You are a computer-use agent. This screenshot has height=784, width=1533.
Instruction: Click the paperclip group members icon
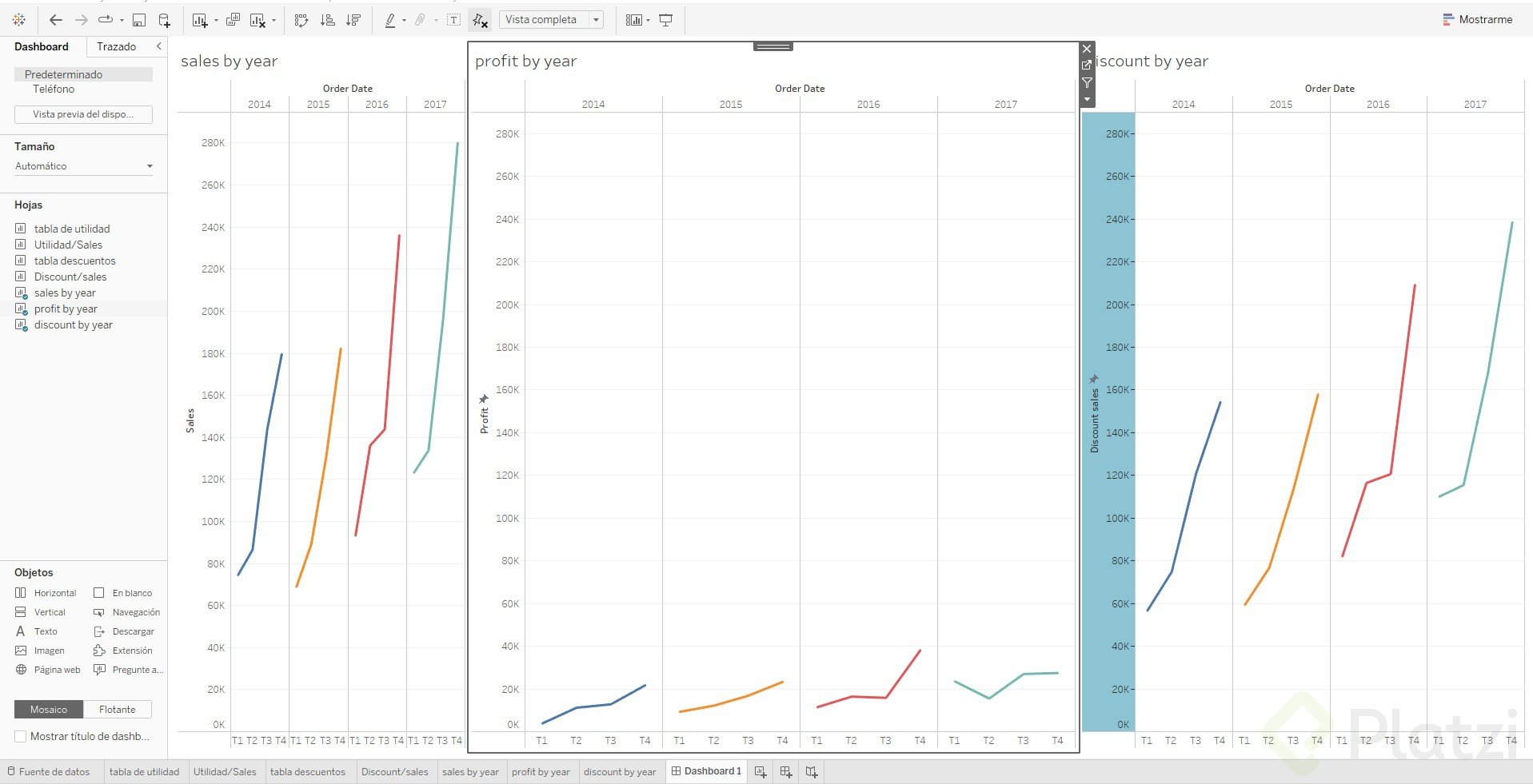point(420,20)
